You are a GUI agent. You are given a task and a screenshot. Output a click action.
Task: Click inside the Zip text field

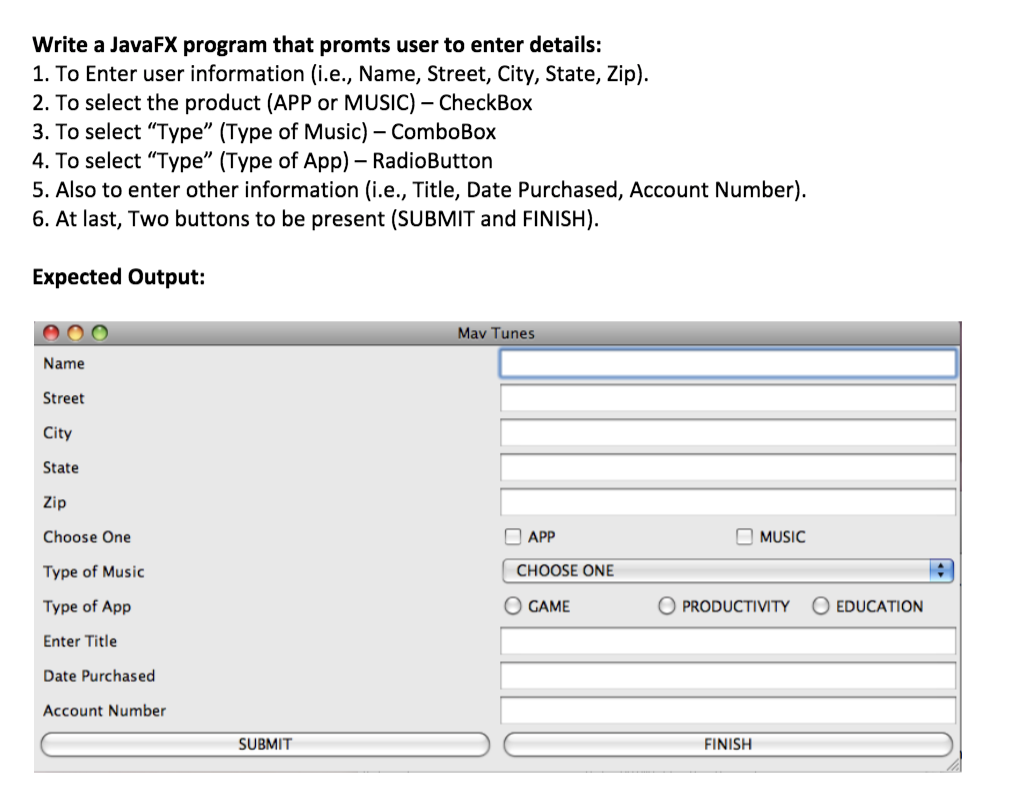728,502
